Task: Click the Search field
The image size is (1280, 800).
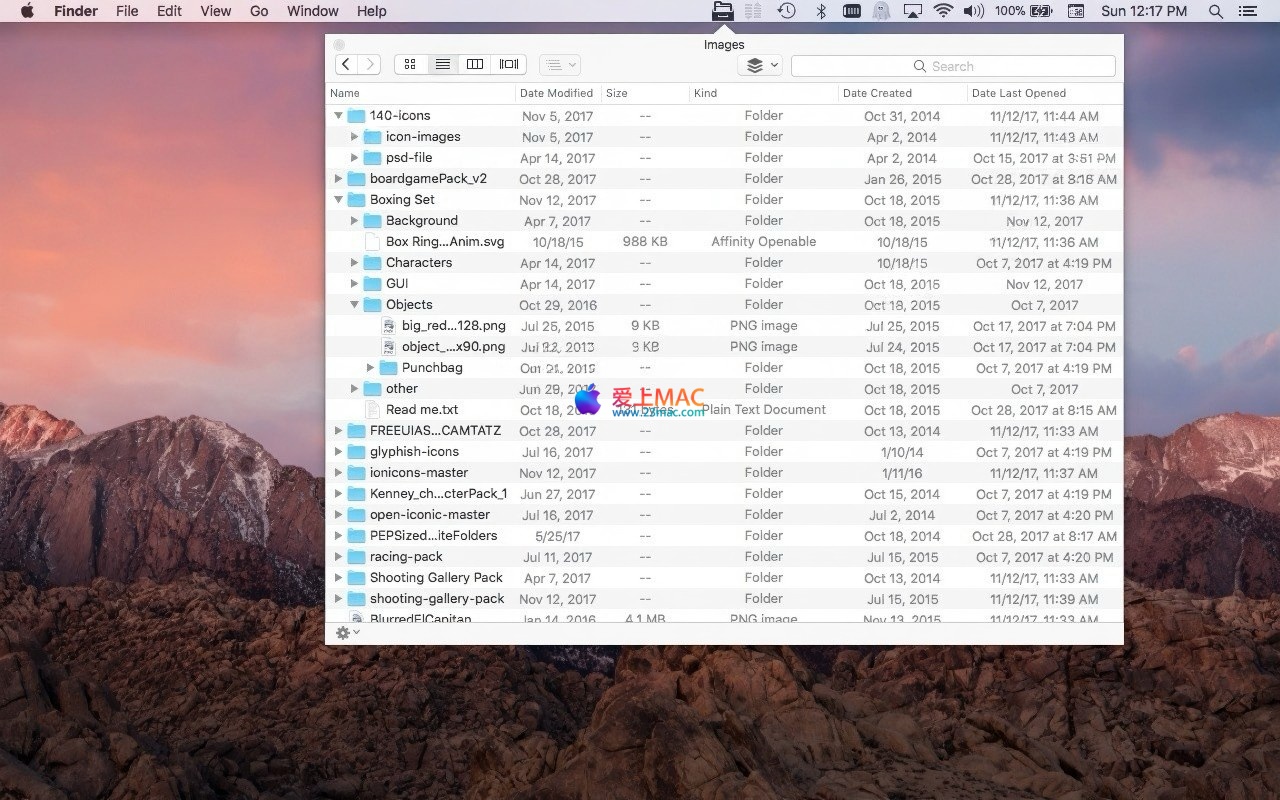Action: click(952, 66)
